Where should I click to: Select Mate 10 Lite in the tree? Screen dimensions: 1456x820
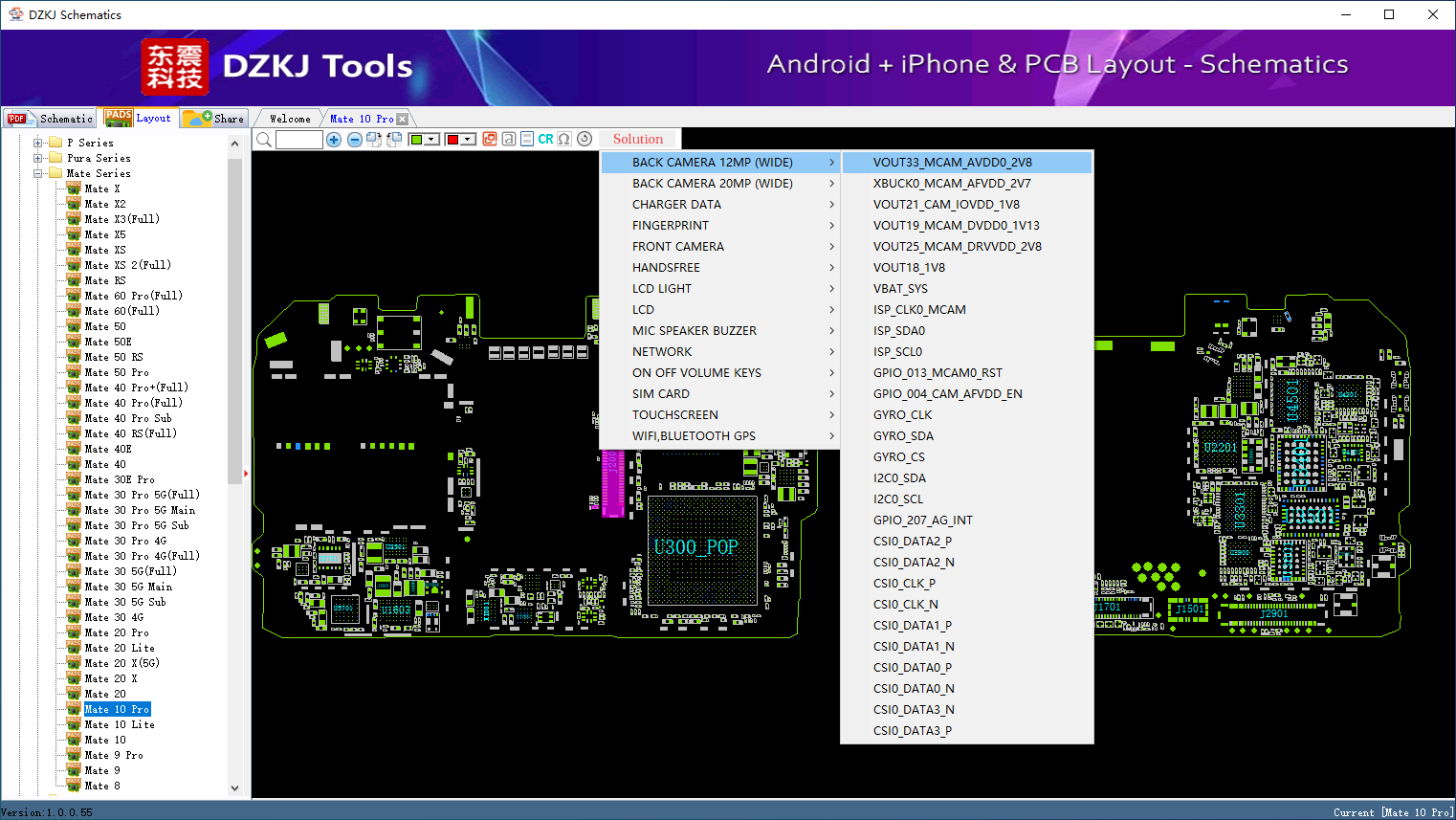pyautogui.click(x=120, y=724)
